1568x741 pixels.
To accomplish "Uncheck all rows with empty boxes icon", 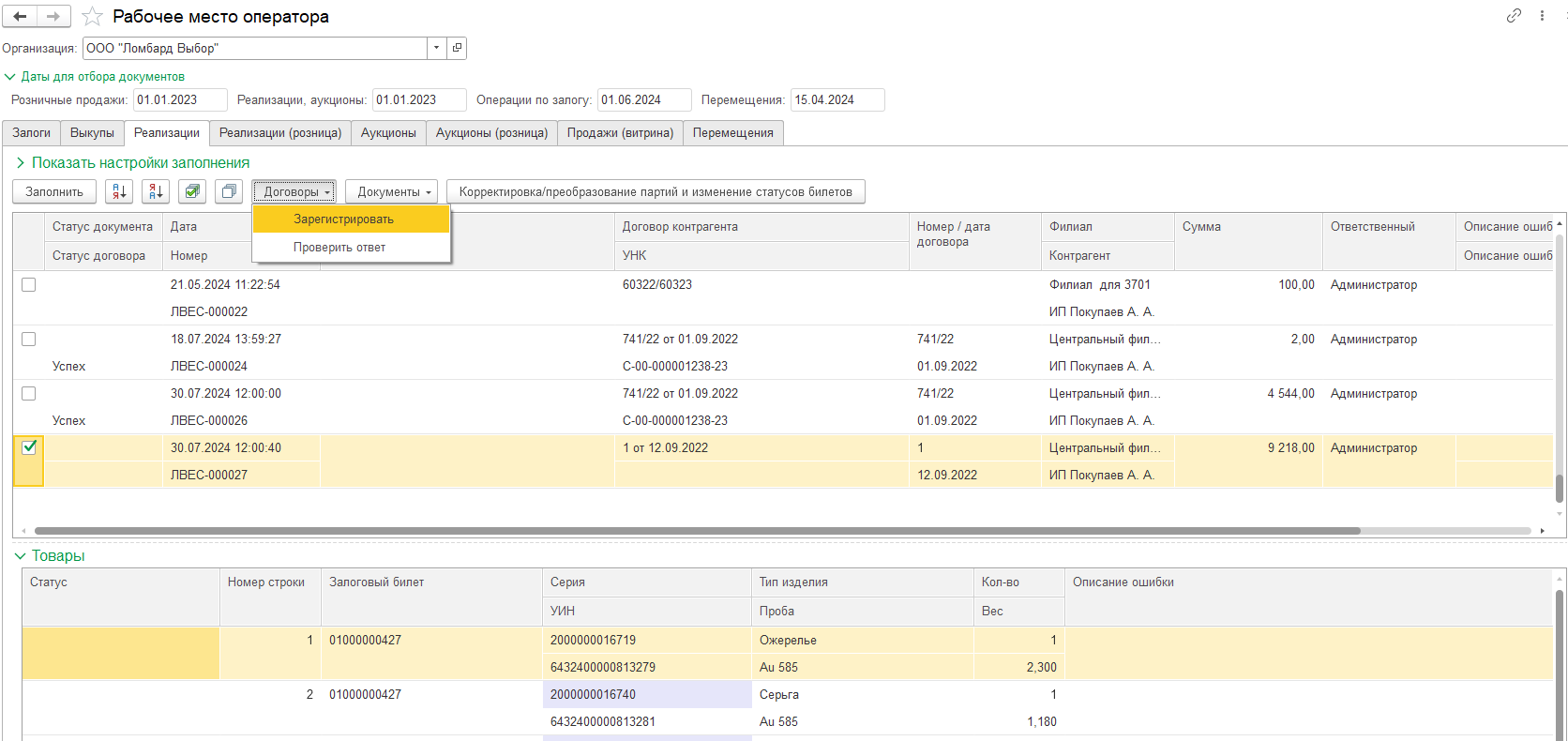I will click(229, 191).
